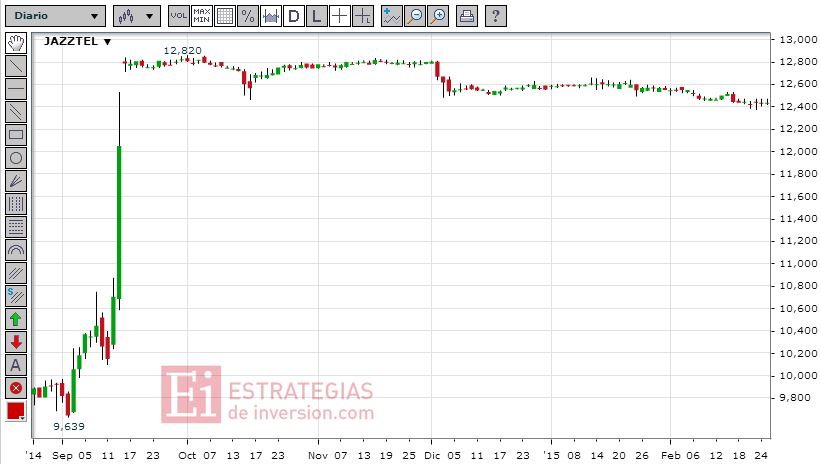Click the 12,000 price axis label
This screenshot has height=464, width=821.
(x=798, y=151)
